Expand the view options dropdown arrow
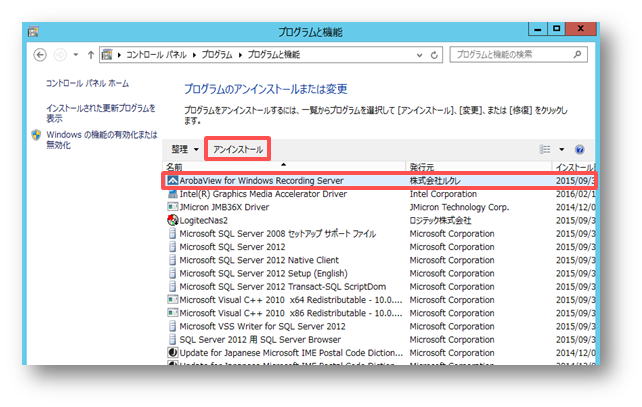This screenshot has height=407, width=642. coord(562,149)
